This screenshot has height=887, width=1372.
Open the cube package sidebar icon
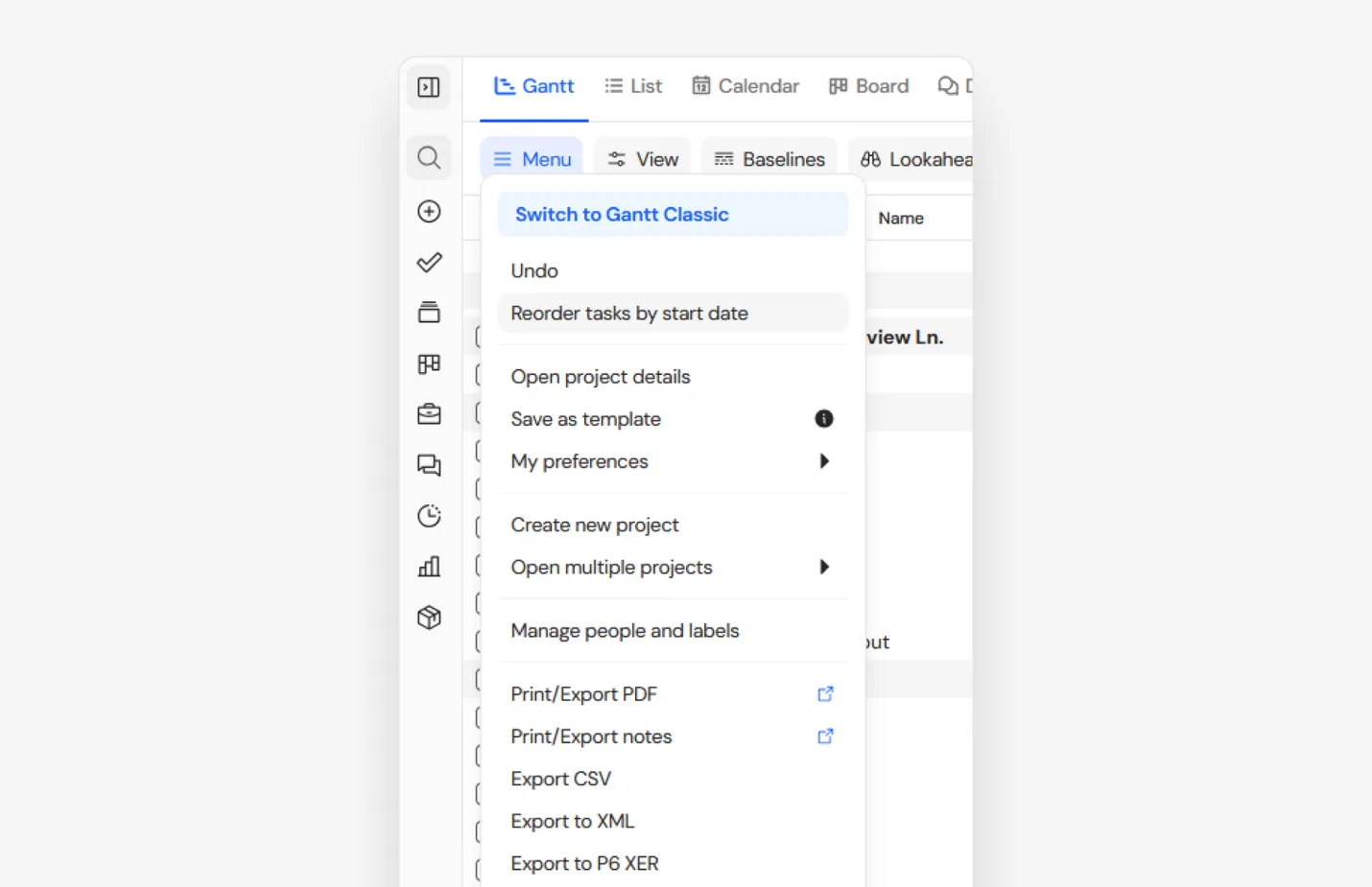pos(429,618)
